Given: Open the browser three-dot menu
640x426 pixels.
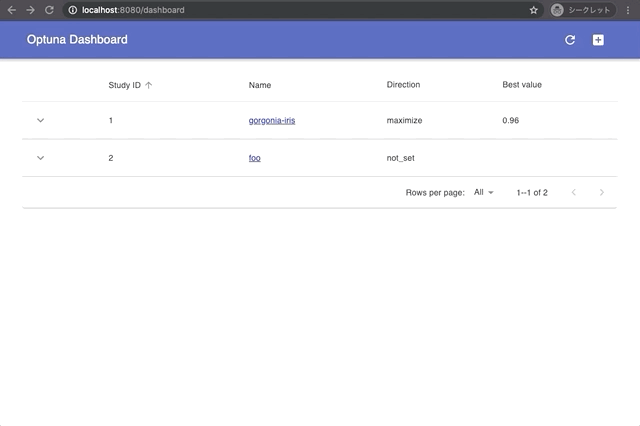Looking at the screenshot, I should tap(628, 10).
